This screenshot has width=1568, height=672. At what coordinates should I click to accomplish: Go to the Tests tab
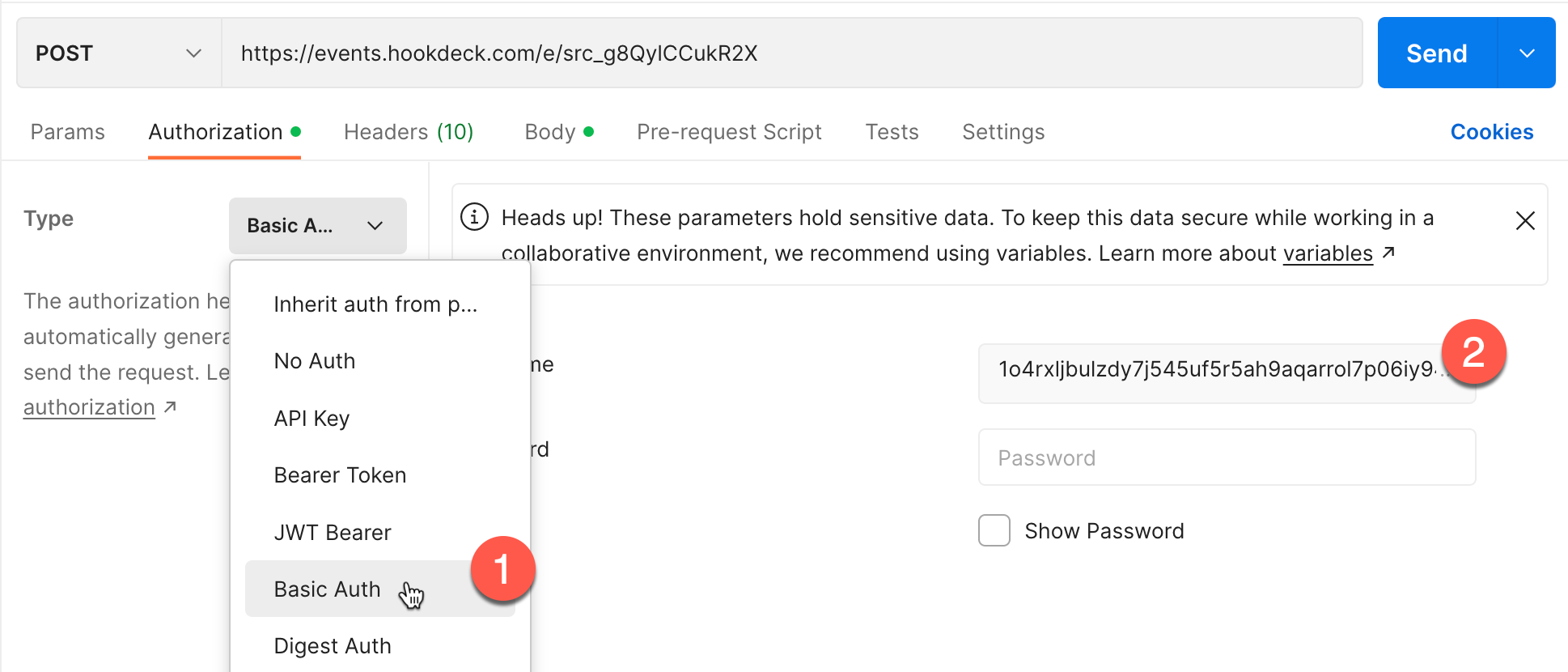click(x=892, y=132)
